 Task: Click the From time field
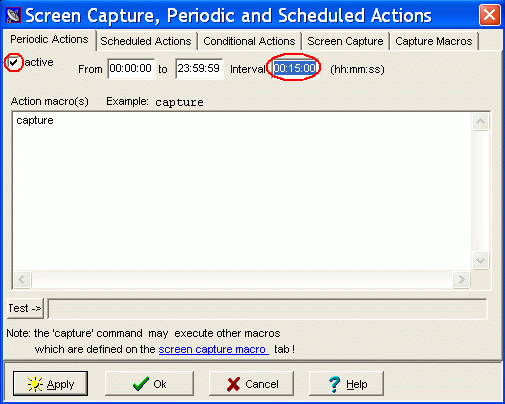131,69
